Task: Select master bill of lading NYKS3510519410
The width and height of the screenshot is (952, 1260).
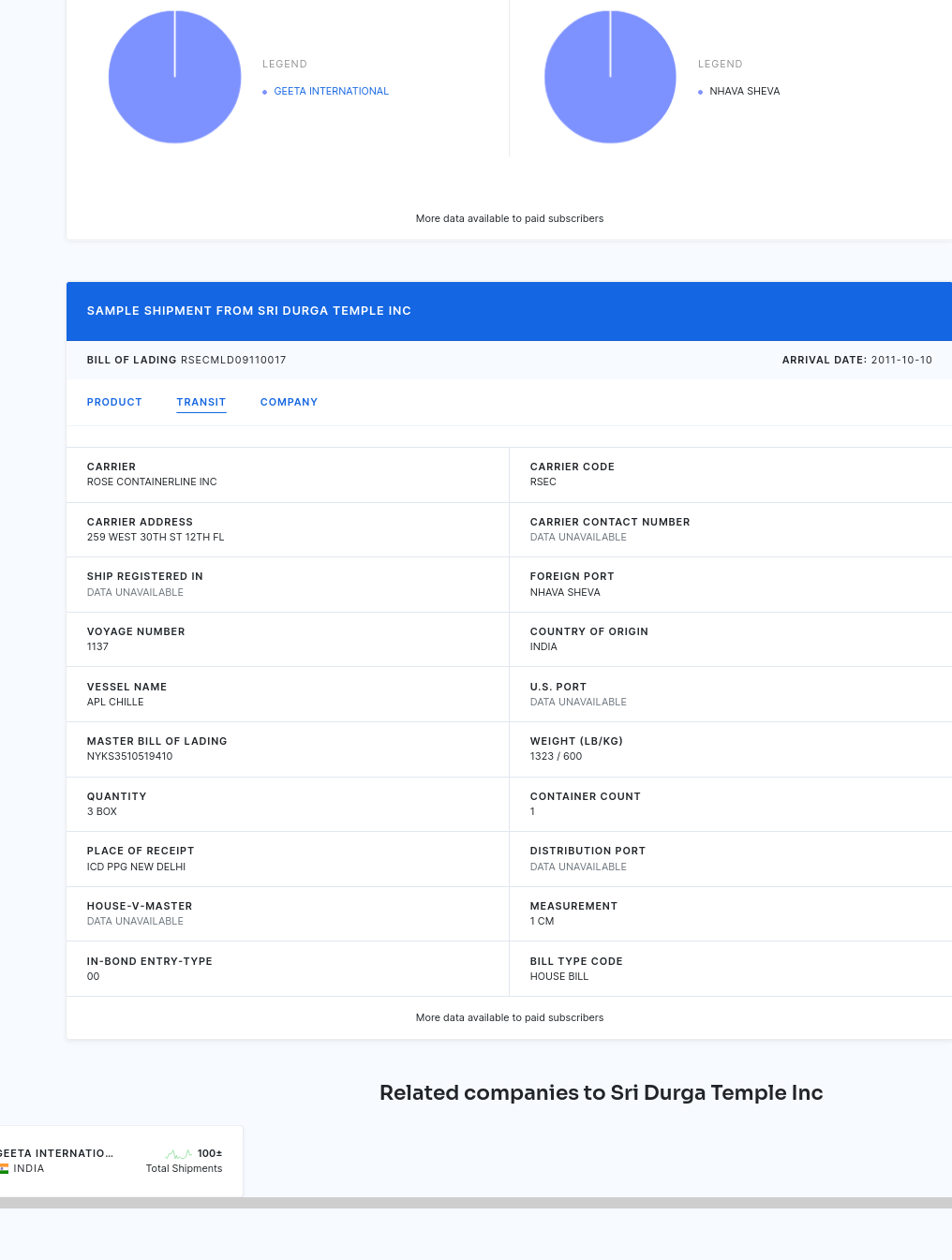Action: 129,756
